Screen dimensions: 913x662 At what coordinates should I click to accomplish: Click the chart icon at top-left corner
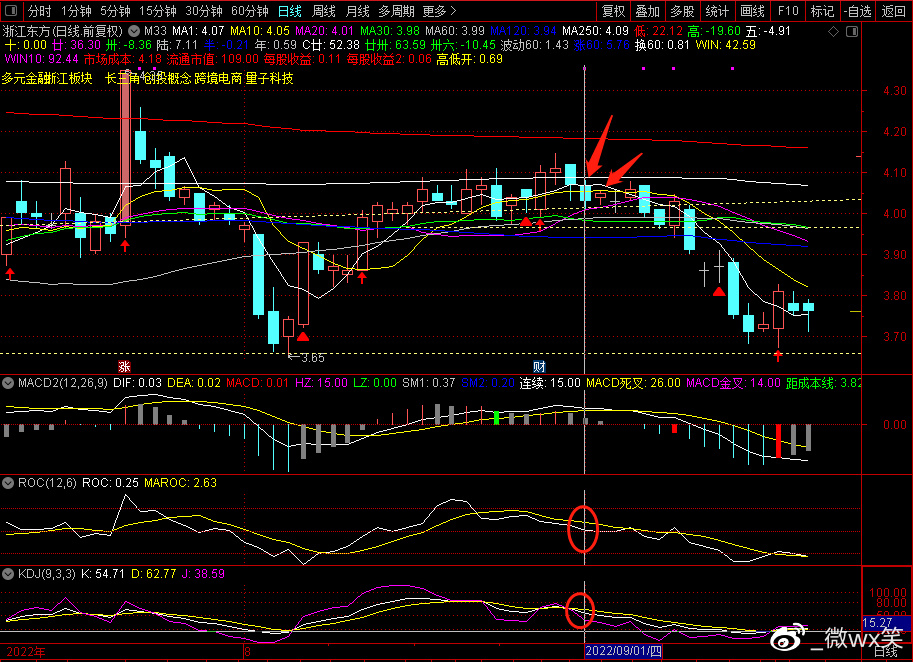tap(10, 11)
